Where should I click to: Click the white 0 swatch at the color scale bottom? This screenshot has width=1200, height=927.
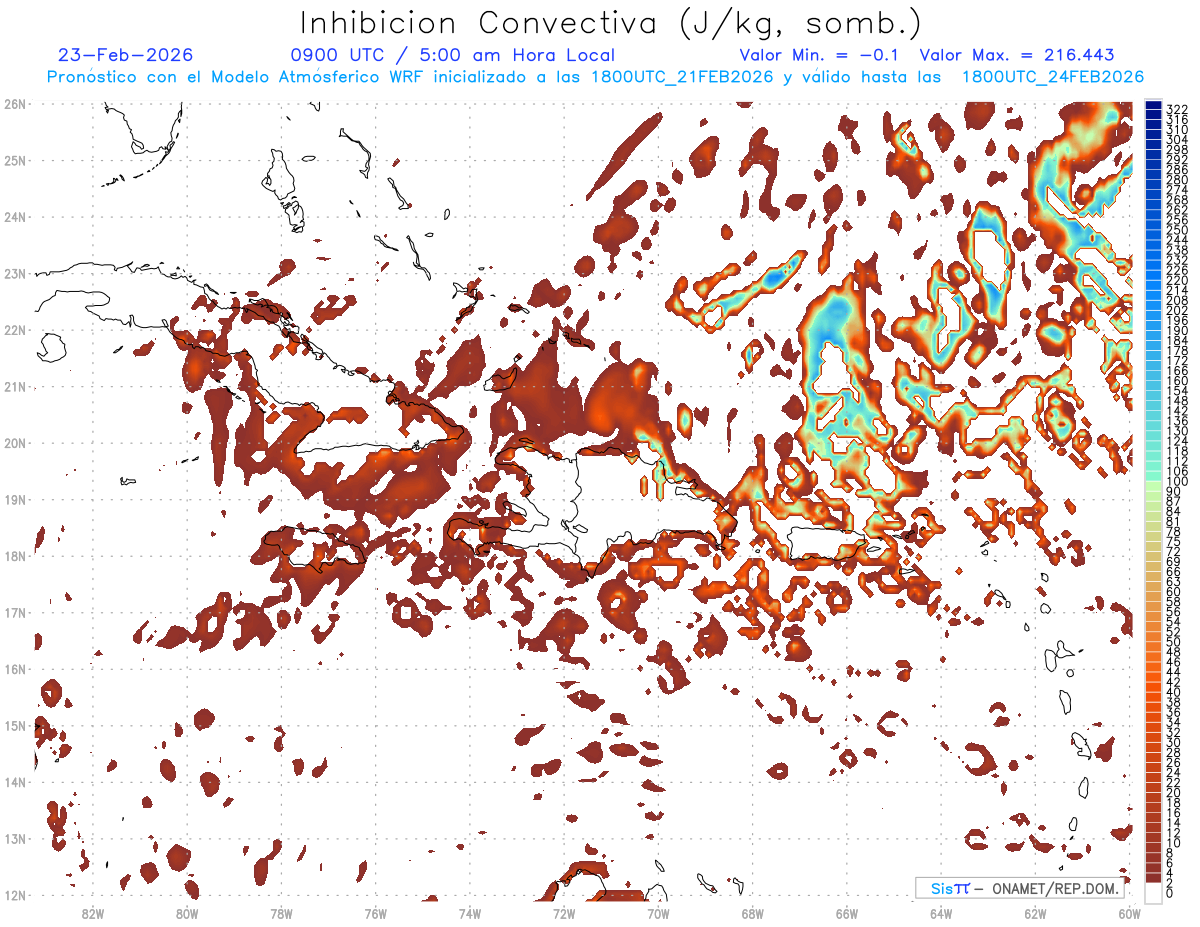(x=1153, y=893)
